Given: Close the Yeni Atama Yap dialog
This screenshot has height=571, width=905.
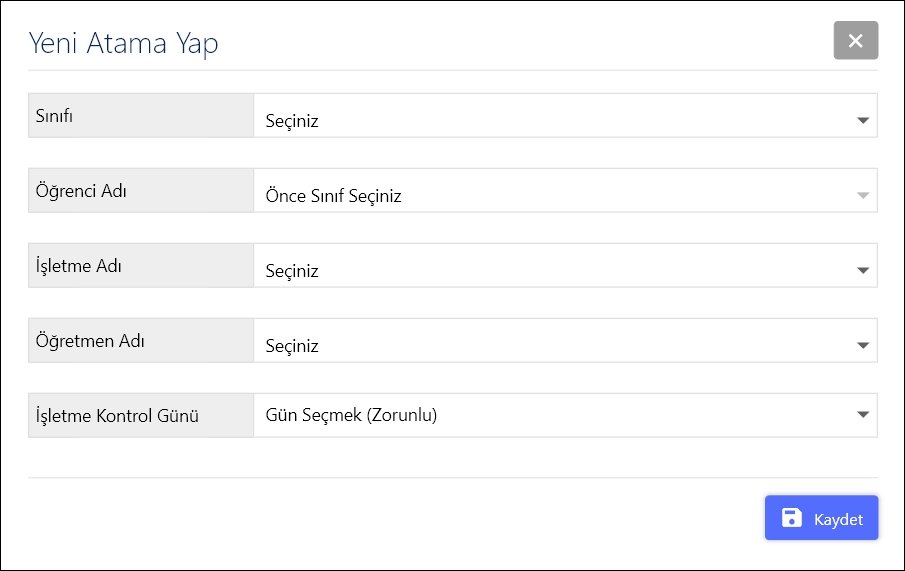Looking at the screenshot, I should (855, 41).
